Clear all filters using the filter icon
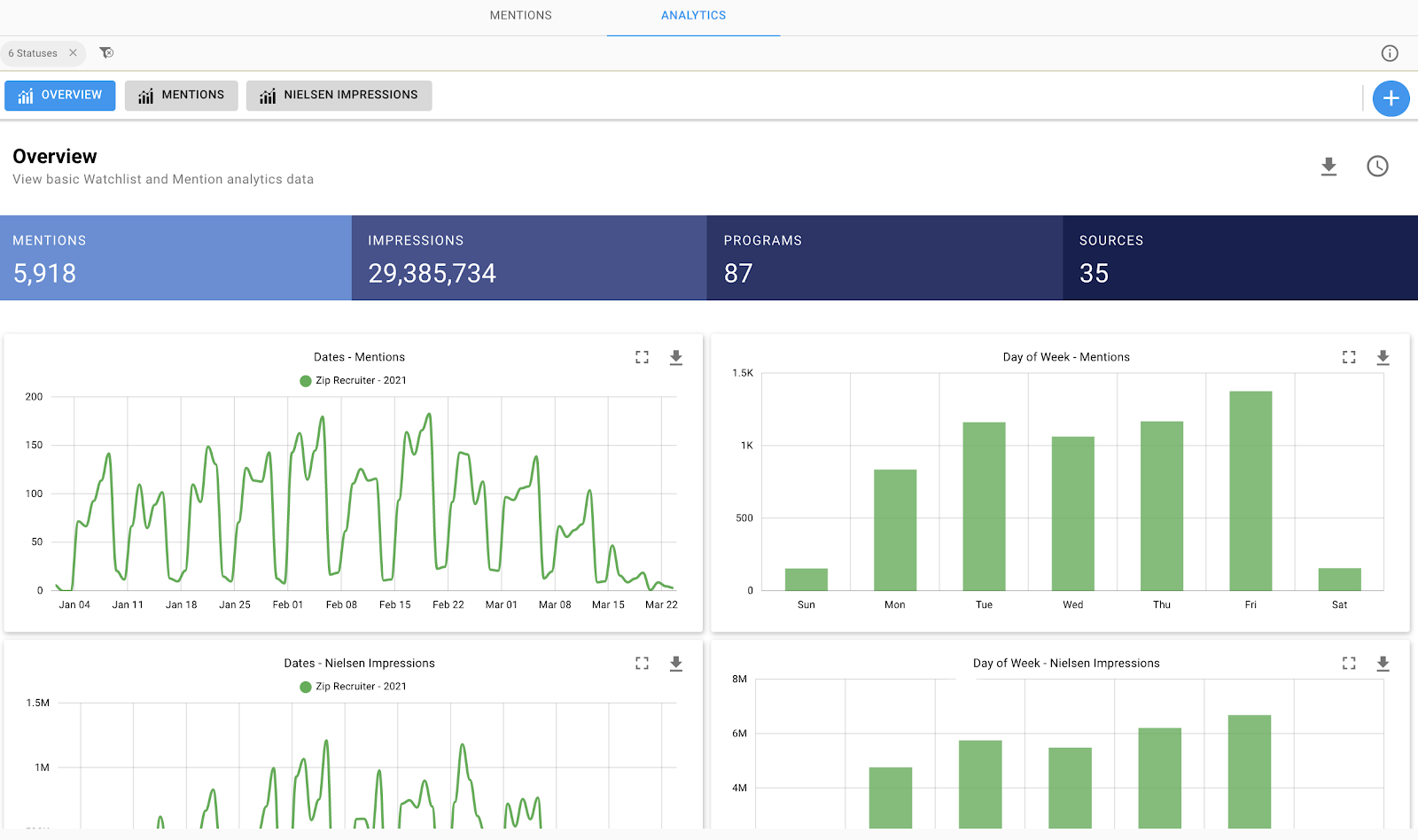This screenshot has width=1418, height=840. (x=106, y=53)
